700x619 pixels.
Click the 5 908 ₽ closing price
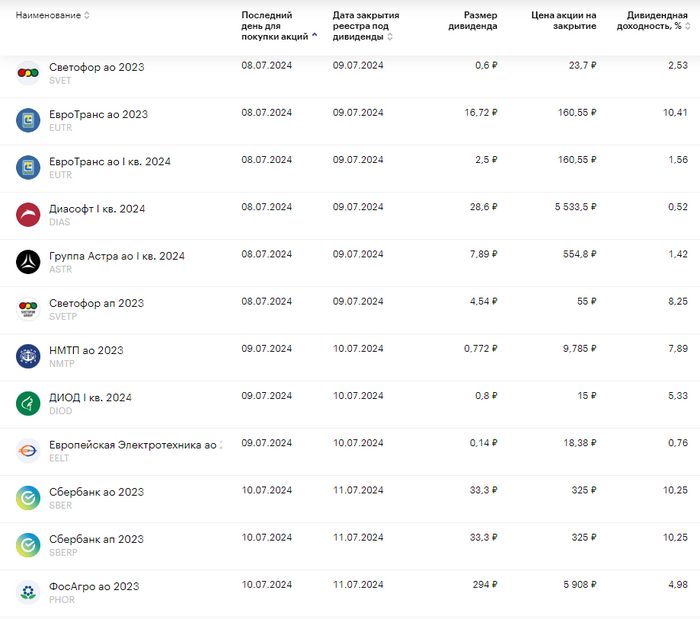tap(579, 585)
